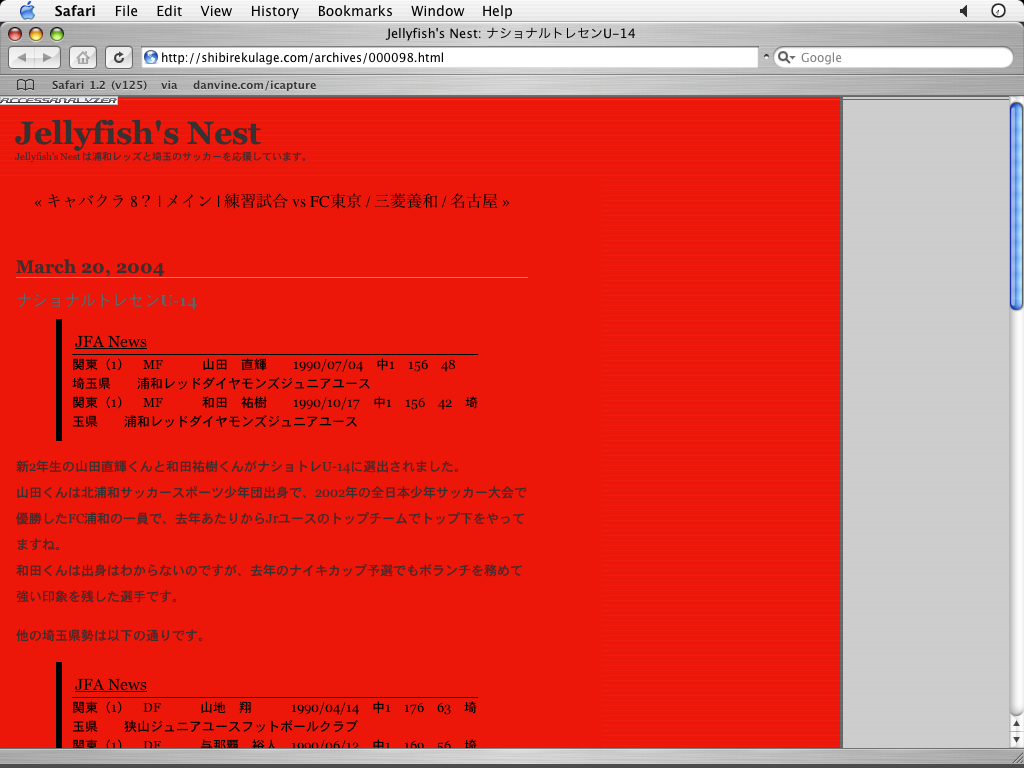Click the volume icon in menu bar
The height and width of the screenshot is (768, 1024).
964,10
